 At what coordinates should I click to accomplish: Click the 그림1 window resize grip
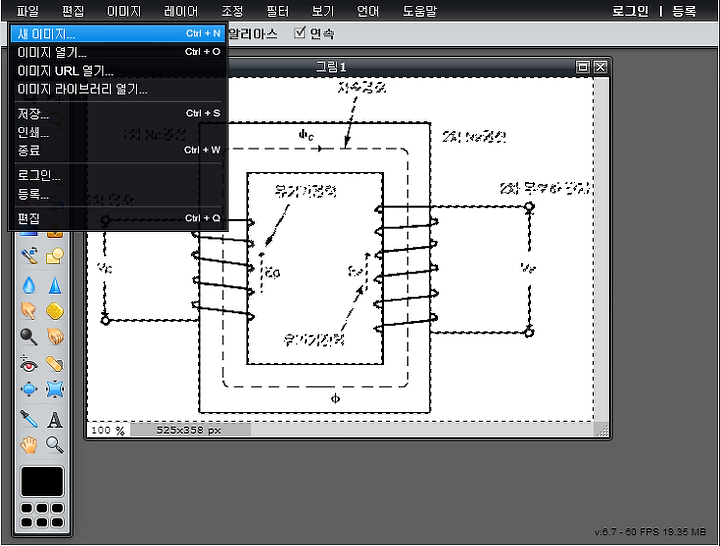pyautogui.click(x=602, y=430)
